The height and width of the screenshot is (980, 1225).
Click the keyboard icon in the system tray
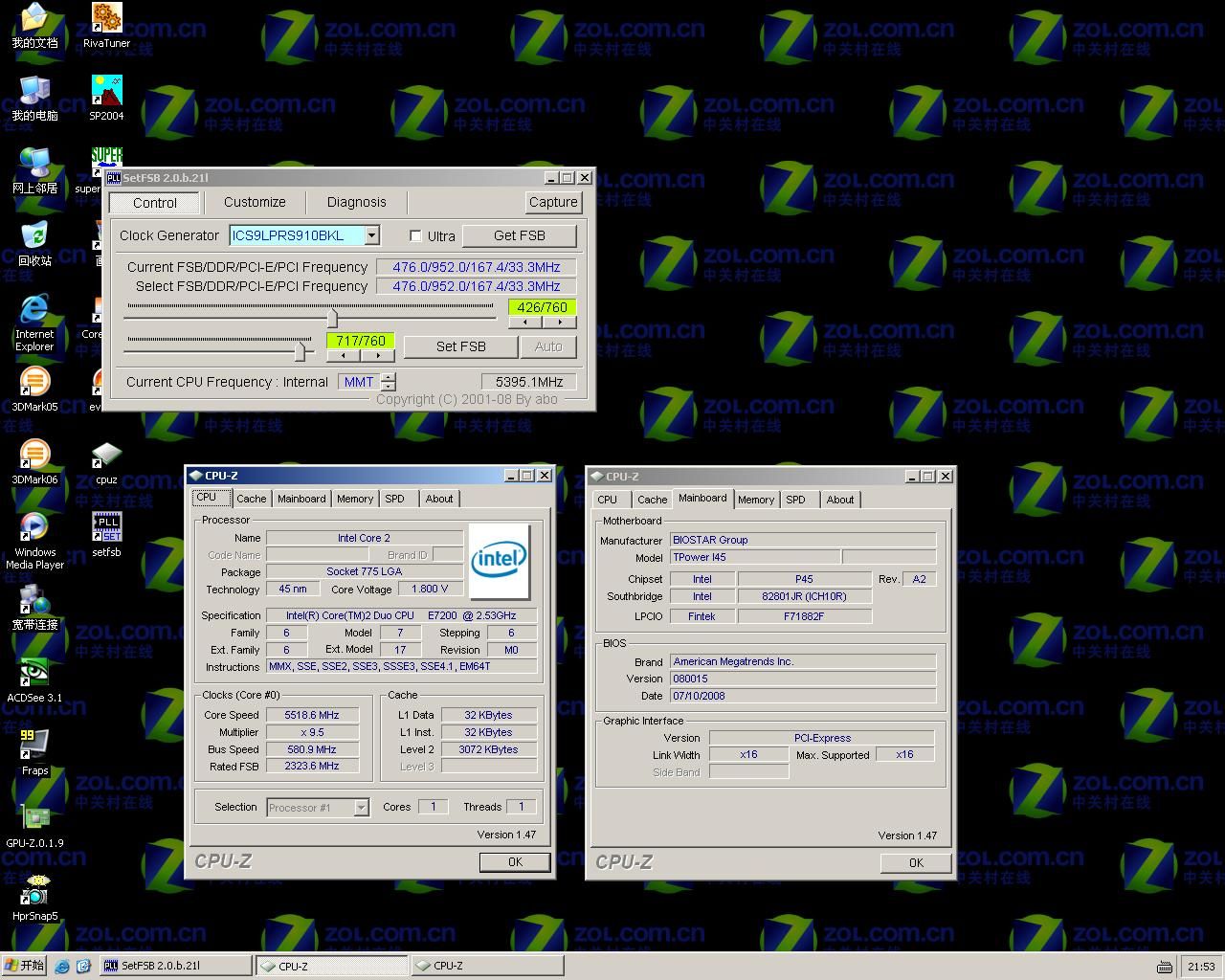[1164, 967]
